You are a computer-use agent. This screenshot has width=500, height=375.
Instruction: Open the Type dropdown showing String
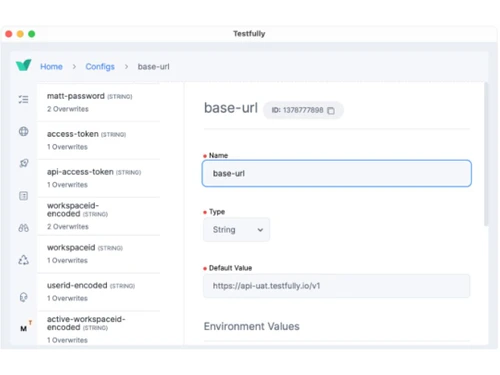(236, 230)
